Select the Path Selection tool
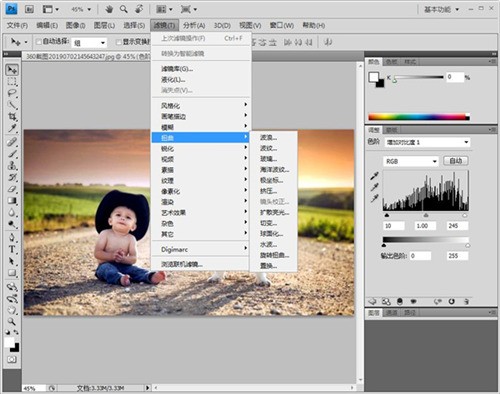 12,261
